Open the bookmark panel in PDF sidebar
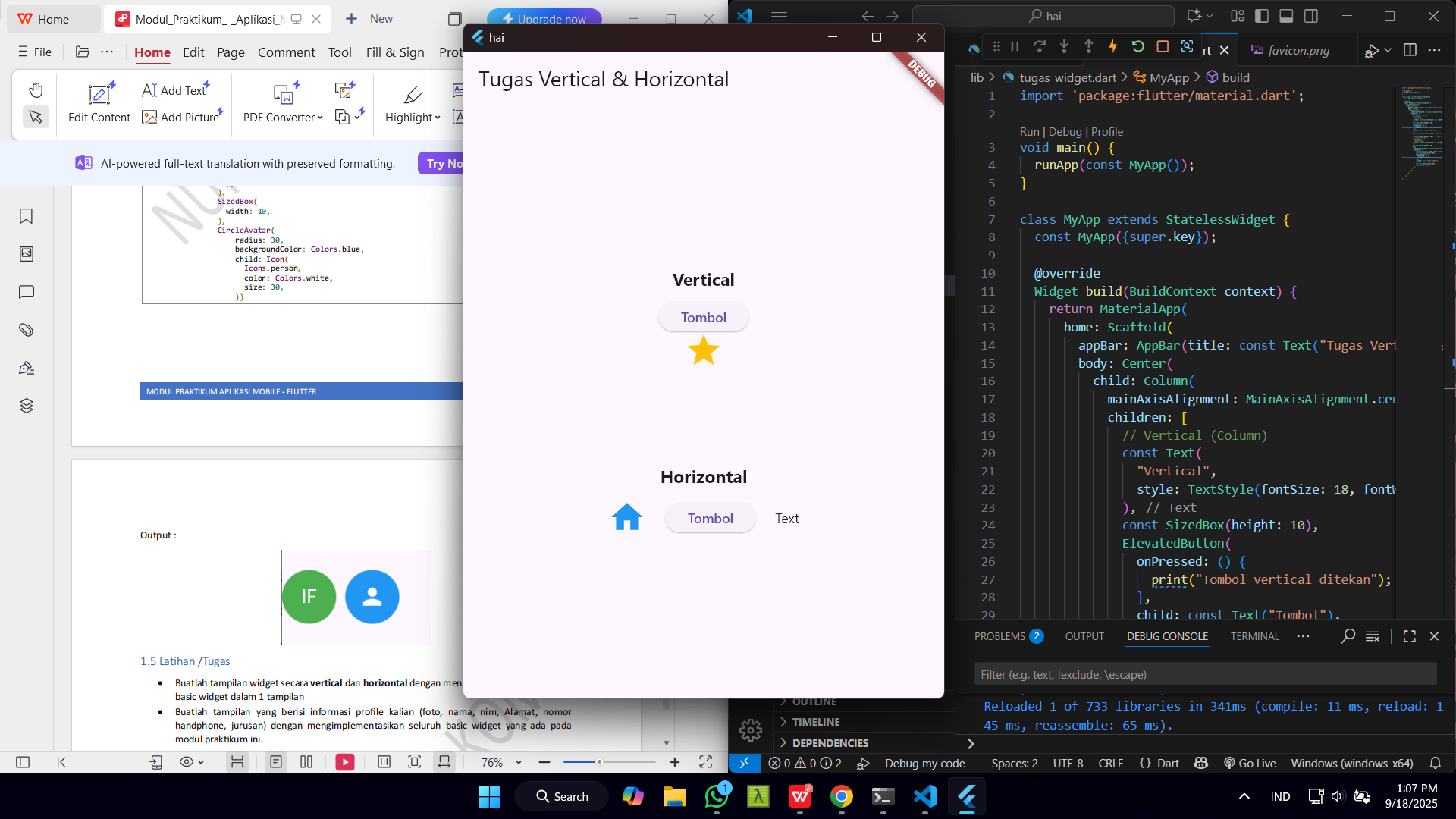This screenshot has height=819, width=1456. (27, 216)
